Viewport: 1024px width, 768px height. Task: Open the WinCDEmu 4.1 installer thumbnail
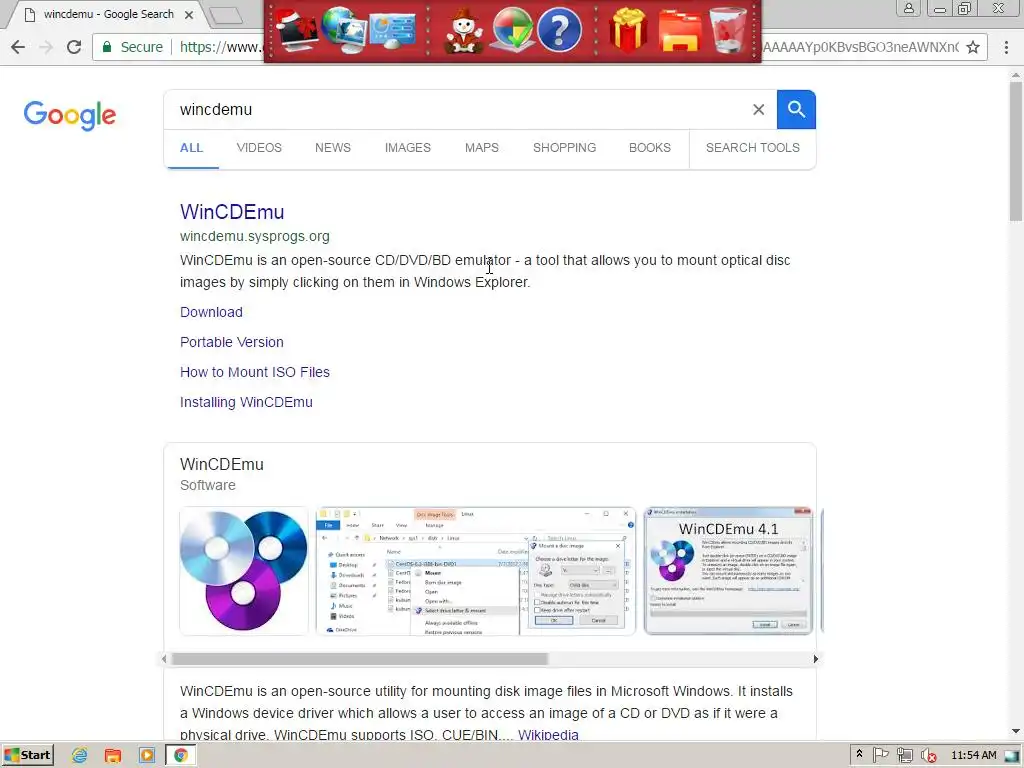point(728,571)
